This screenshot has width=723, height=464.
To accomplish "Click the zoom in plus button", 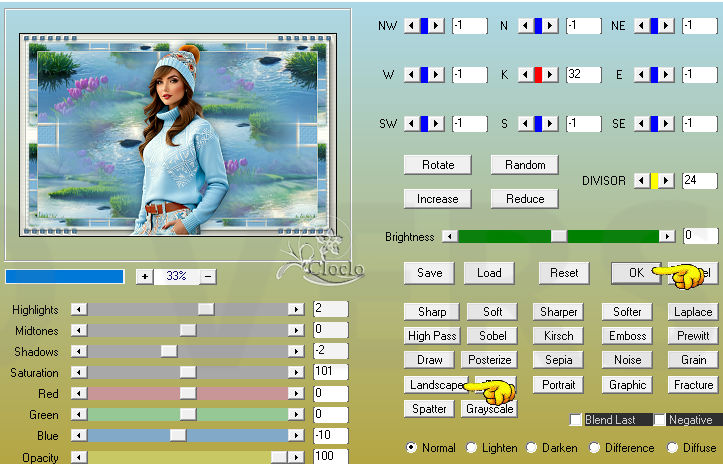I will 144,276.
